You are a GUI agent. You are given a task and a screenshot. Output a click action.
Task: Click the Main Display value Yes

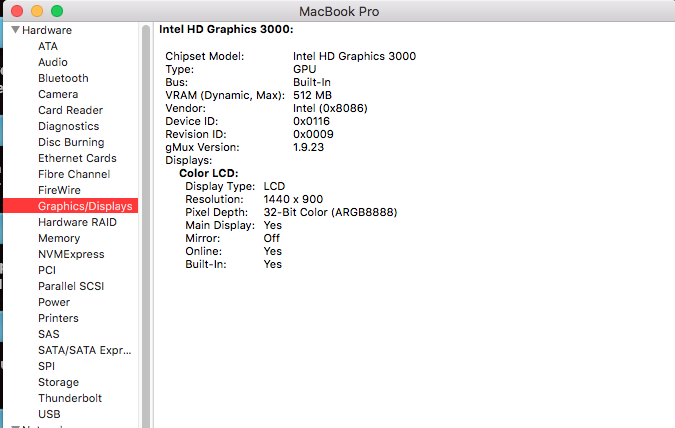tap(272, 225)
